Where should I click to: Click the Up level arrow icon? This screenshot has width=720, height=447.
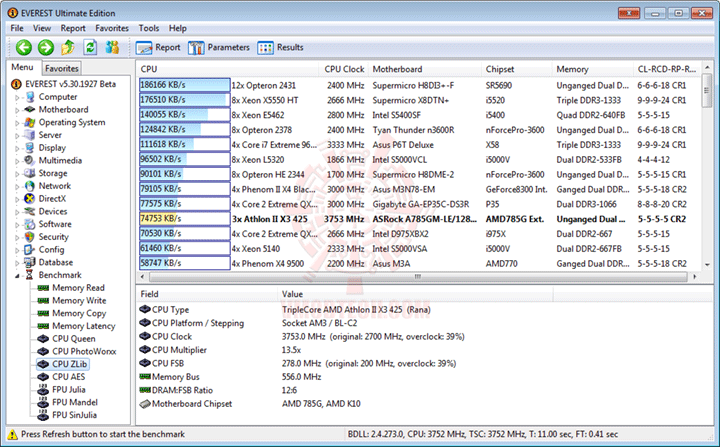68,47
